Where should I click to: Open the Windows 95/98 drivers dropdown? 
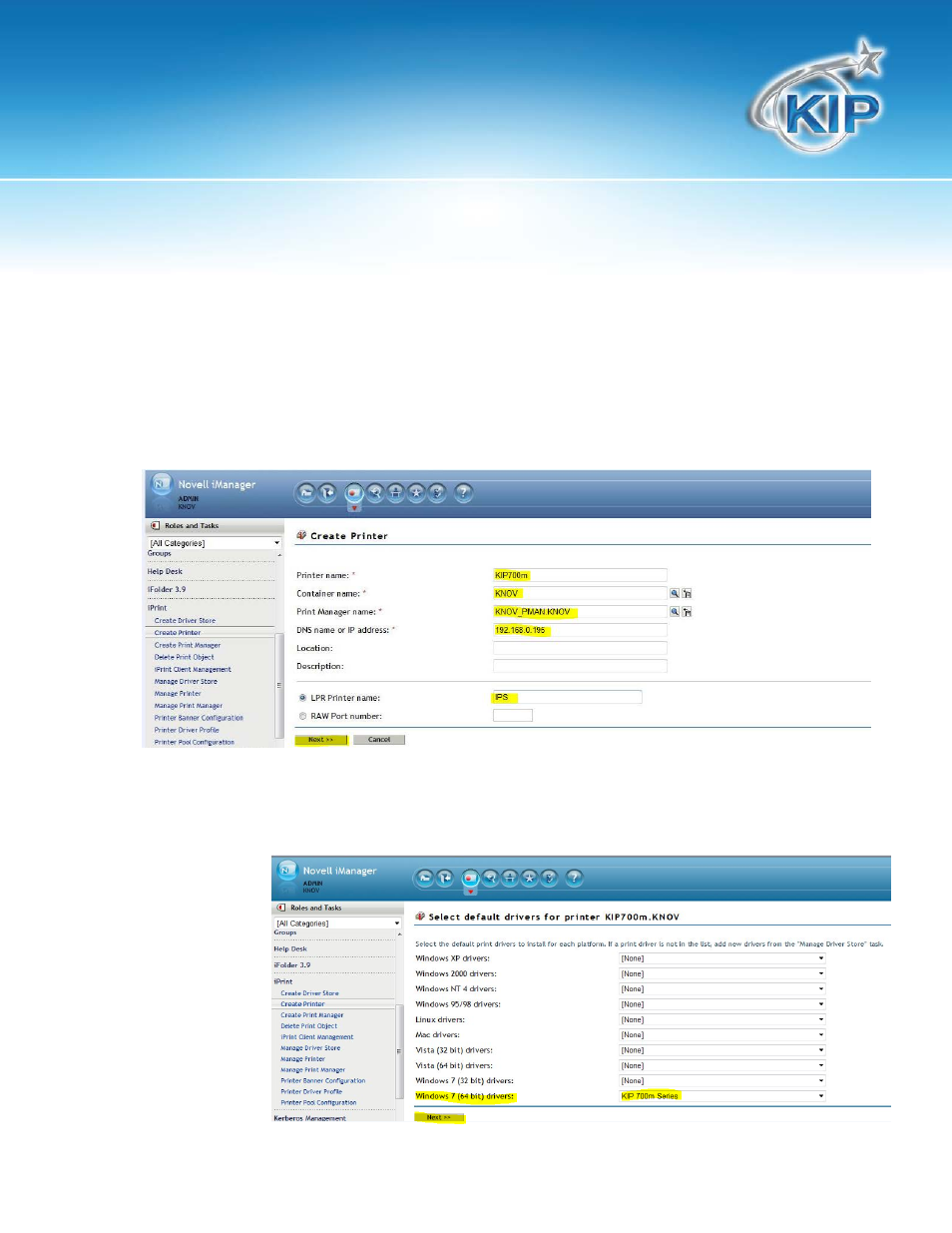click(722, 1004)
